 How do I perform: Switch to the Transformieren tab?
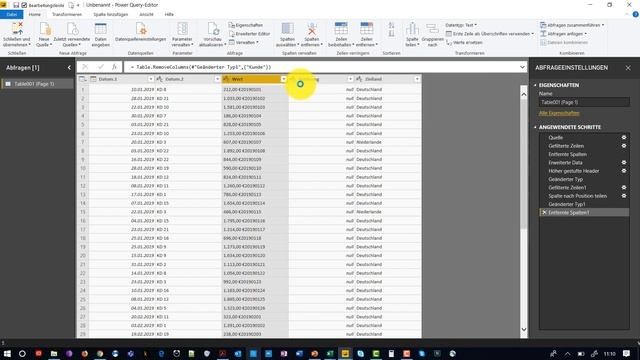coord(67,14)
